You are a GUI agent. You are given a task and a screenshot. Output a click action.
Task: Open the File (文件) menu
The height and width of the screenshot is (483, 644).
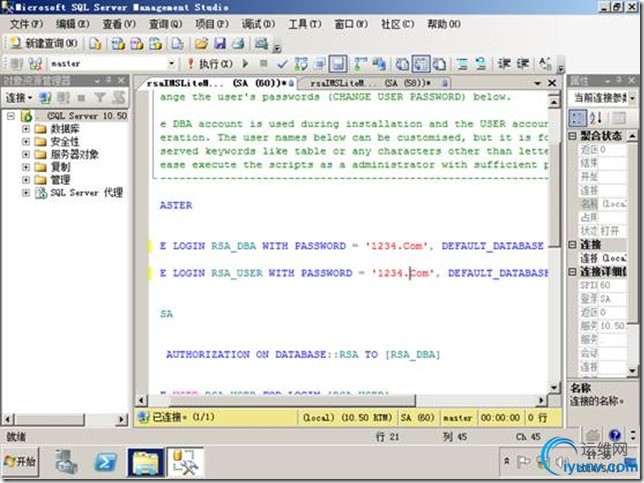click(x=26, y=24)
